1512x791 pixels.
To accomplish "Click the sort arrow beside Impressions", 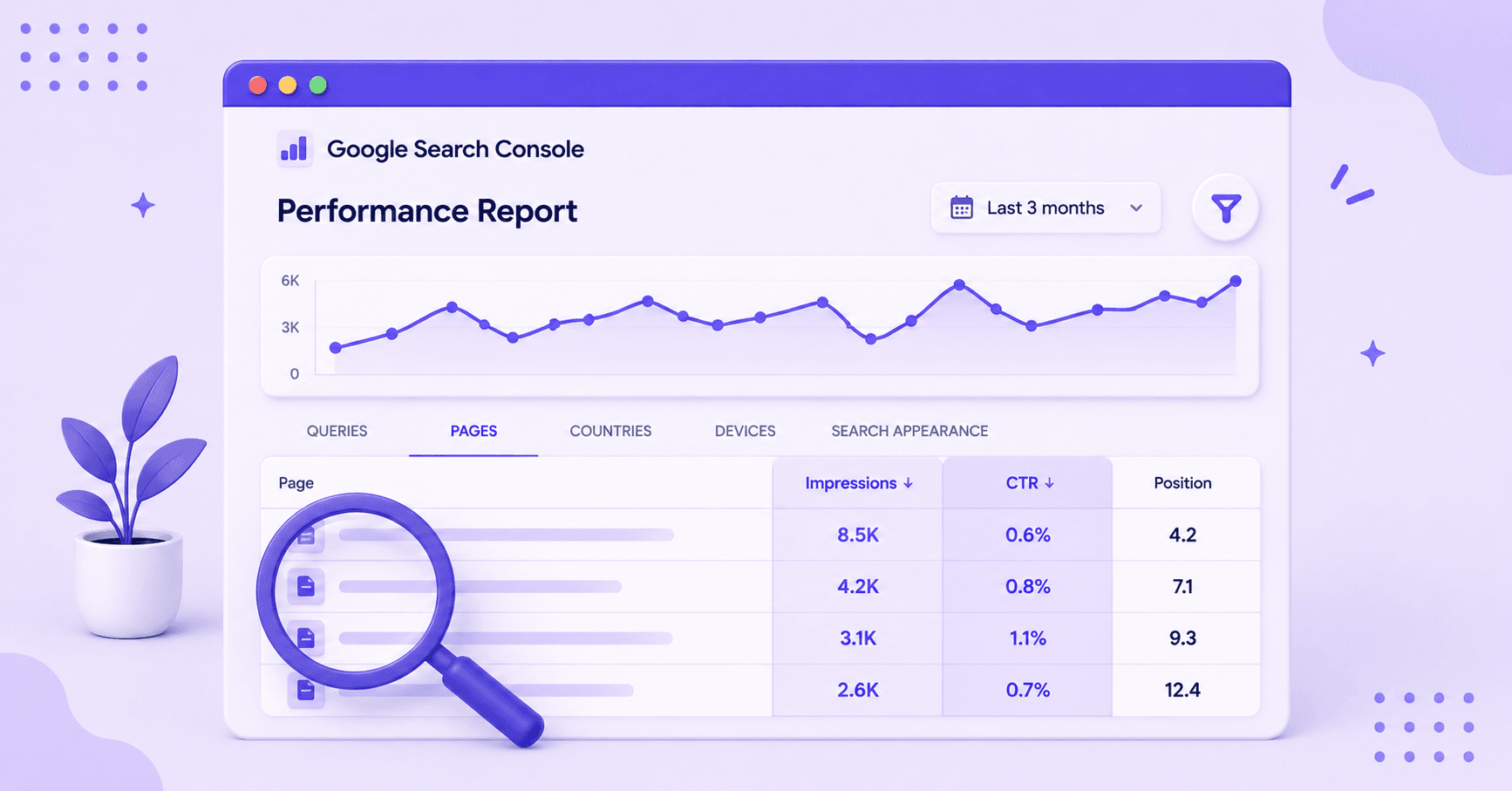I will [909, 483].
